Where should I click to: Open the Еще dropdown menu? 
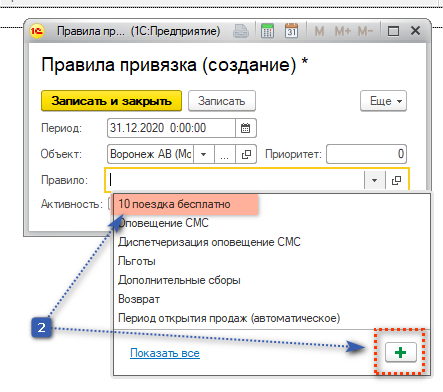pos(383,101)
